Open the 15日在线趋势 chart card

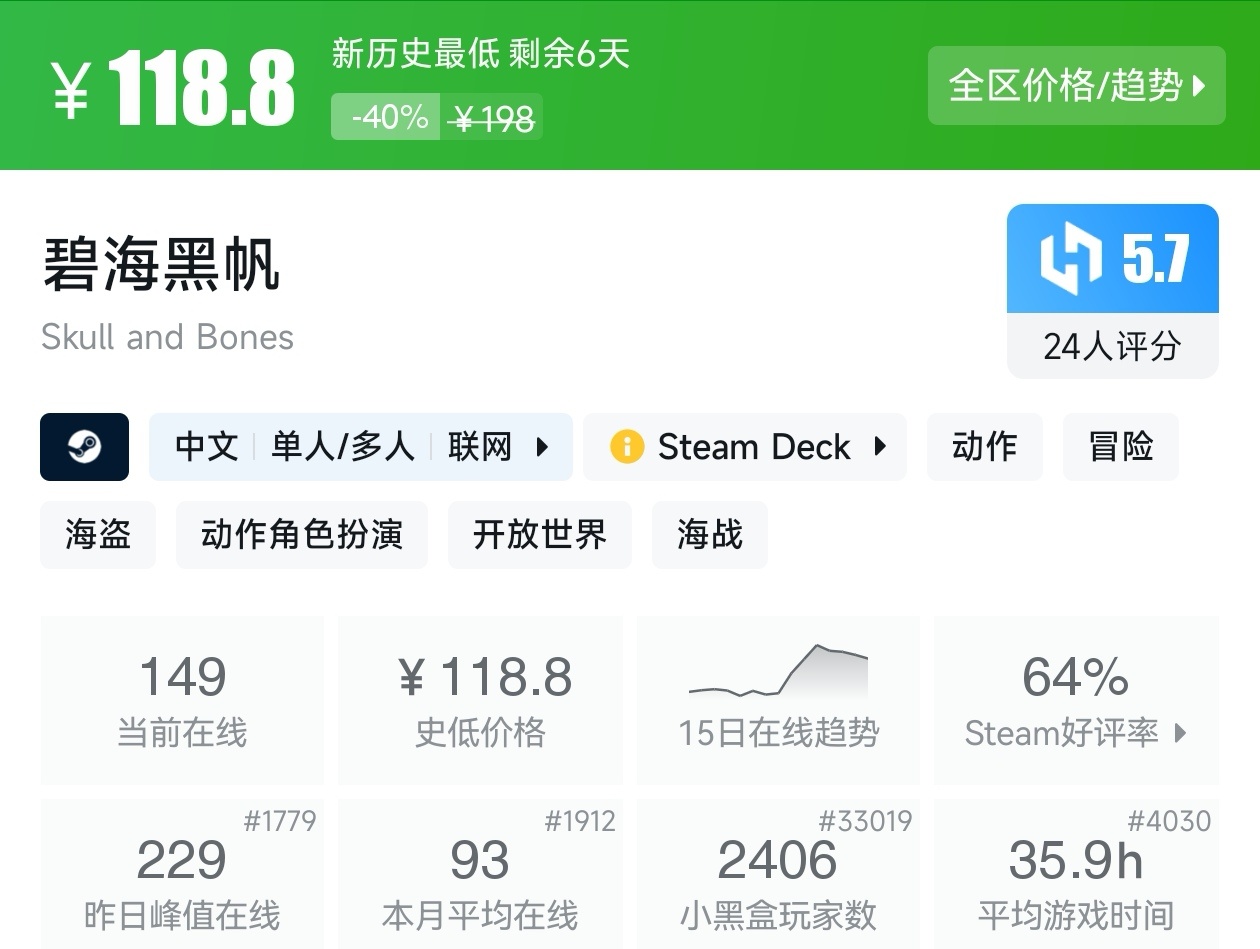click(x=777, y=699)
